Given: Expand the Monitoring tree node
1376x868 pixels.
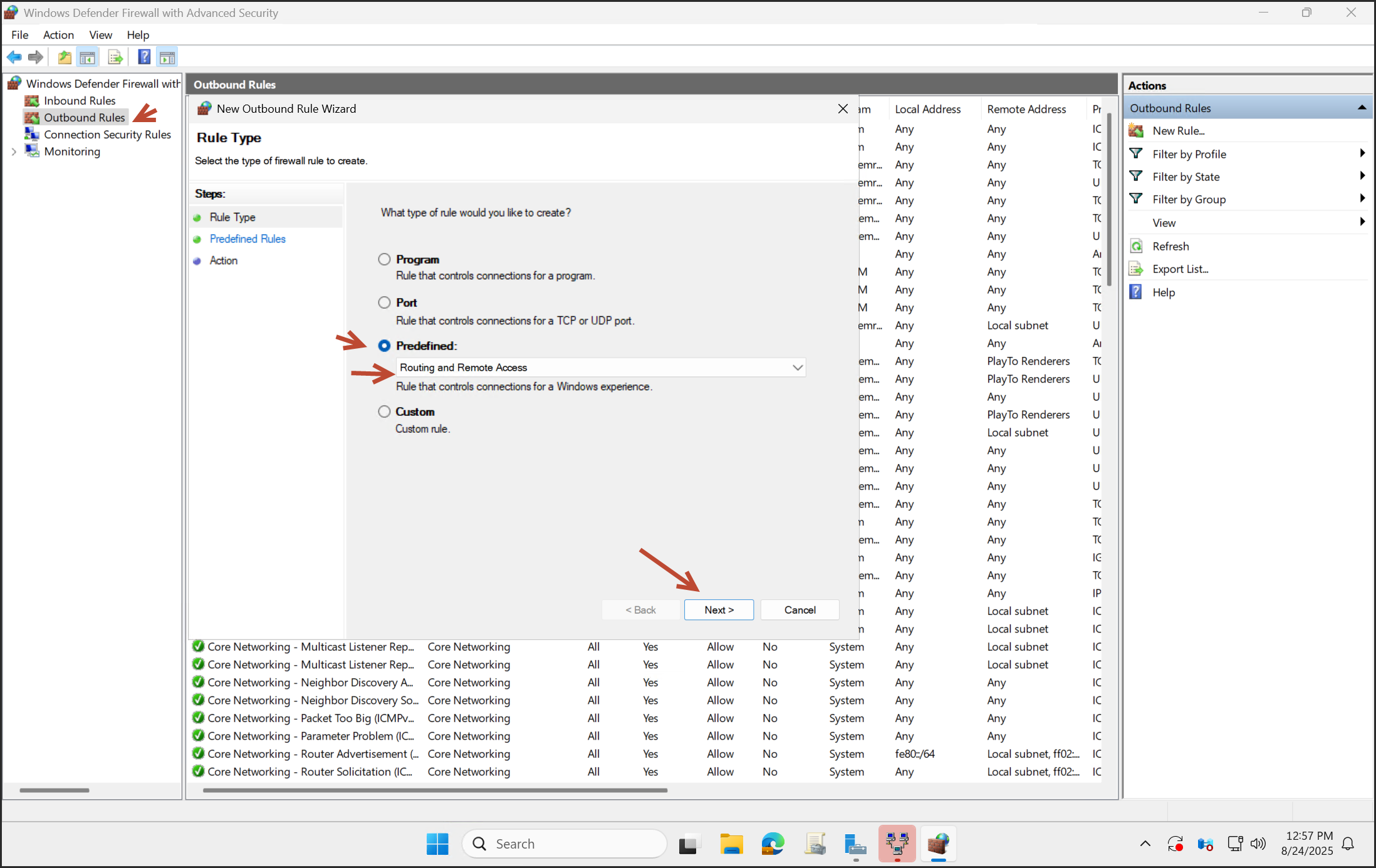Looking at the screenshot, I should point(14,152).
